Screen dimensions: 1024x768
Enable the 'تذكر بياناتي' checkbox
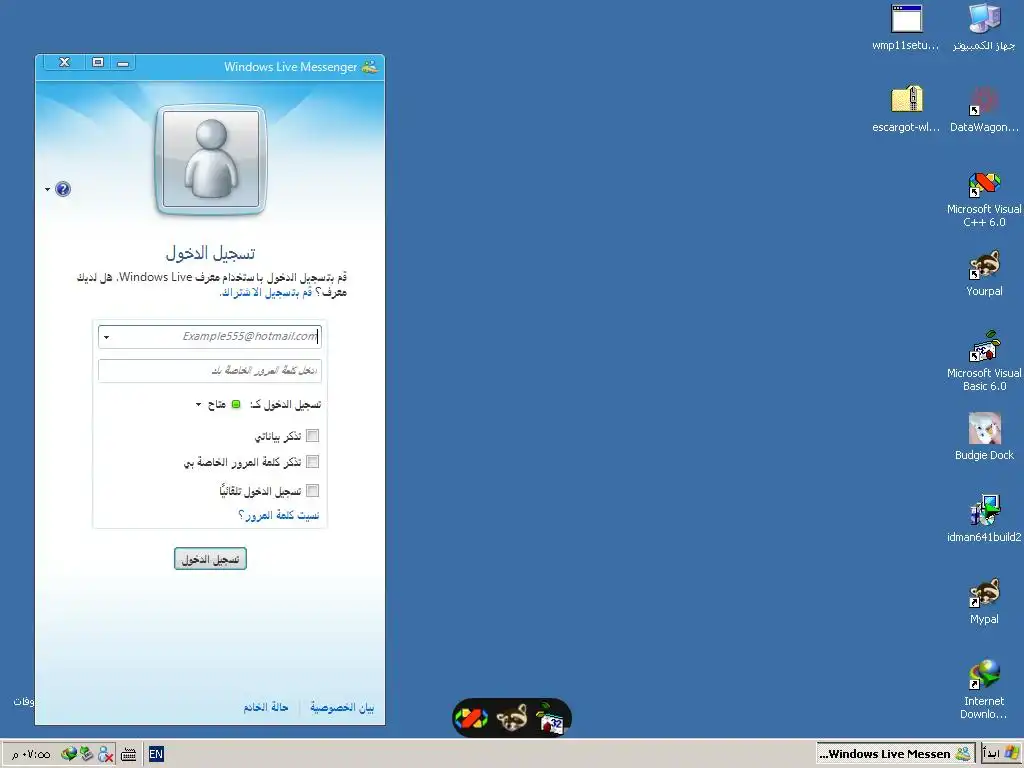(313, 436)
